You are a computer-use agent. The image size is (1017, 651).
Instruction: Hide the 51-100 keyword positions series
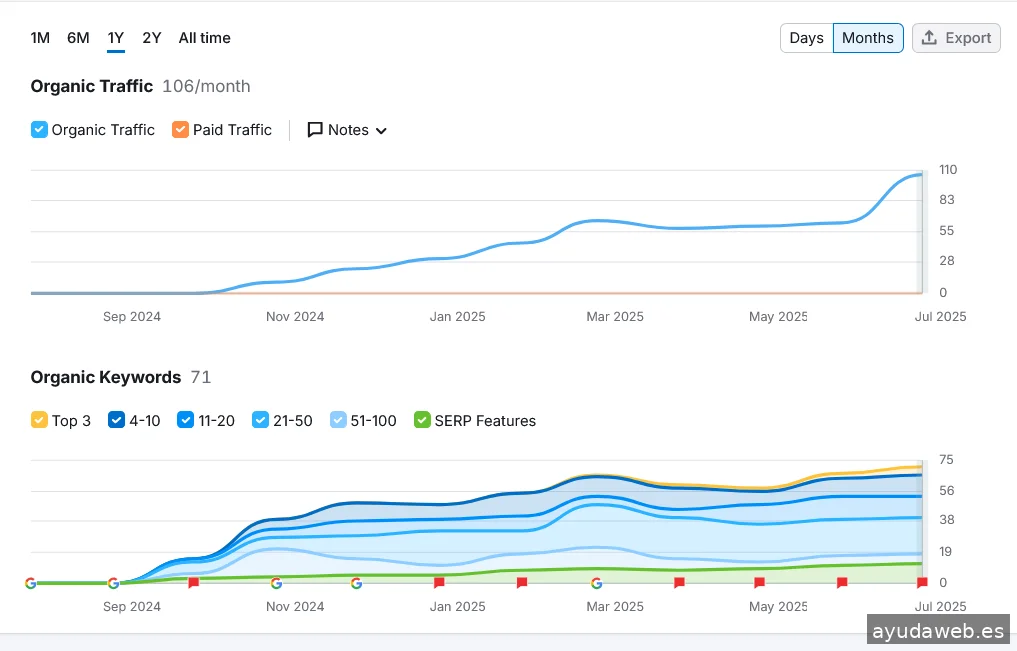pyautogui.click(x=340, y=421)
